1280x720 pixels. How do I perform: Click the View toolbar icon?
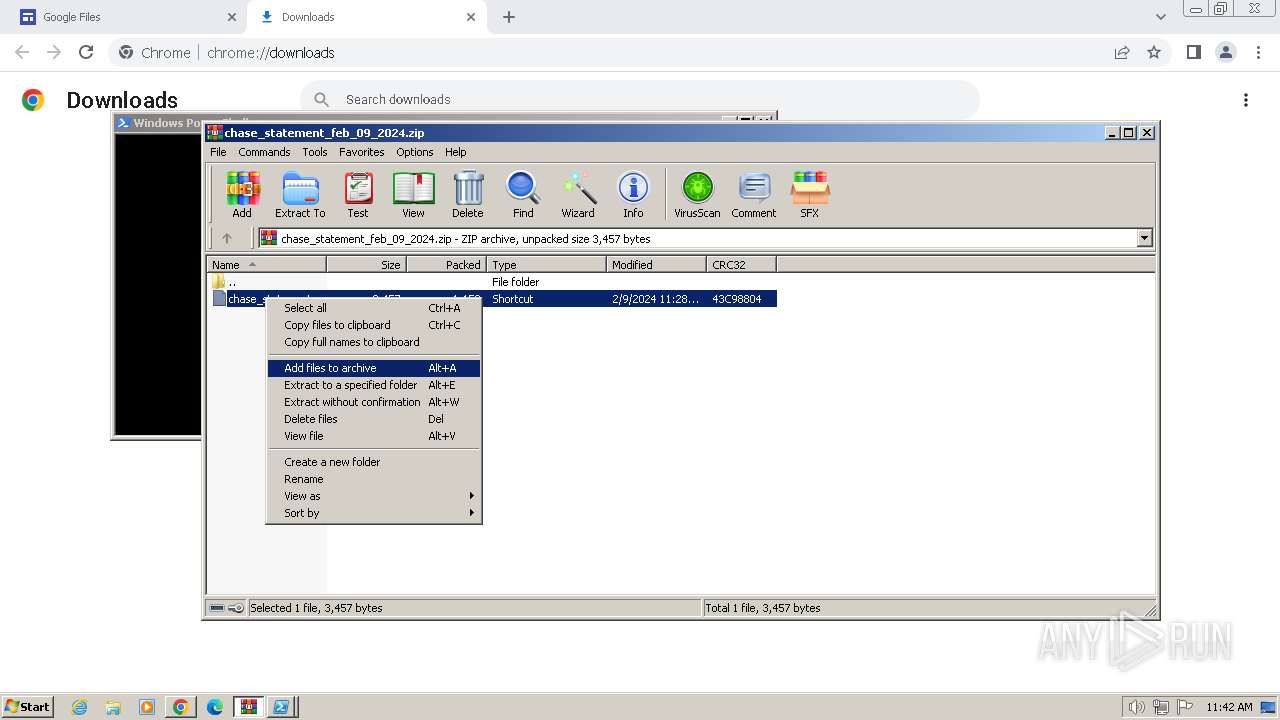coord(413,194)
